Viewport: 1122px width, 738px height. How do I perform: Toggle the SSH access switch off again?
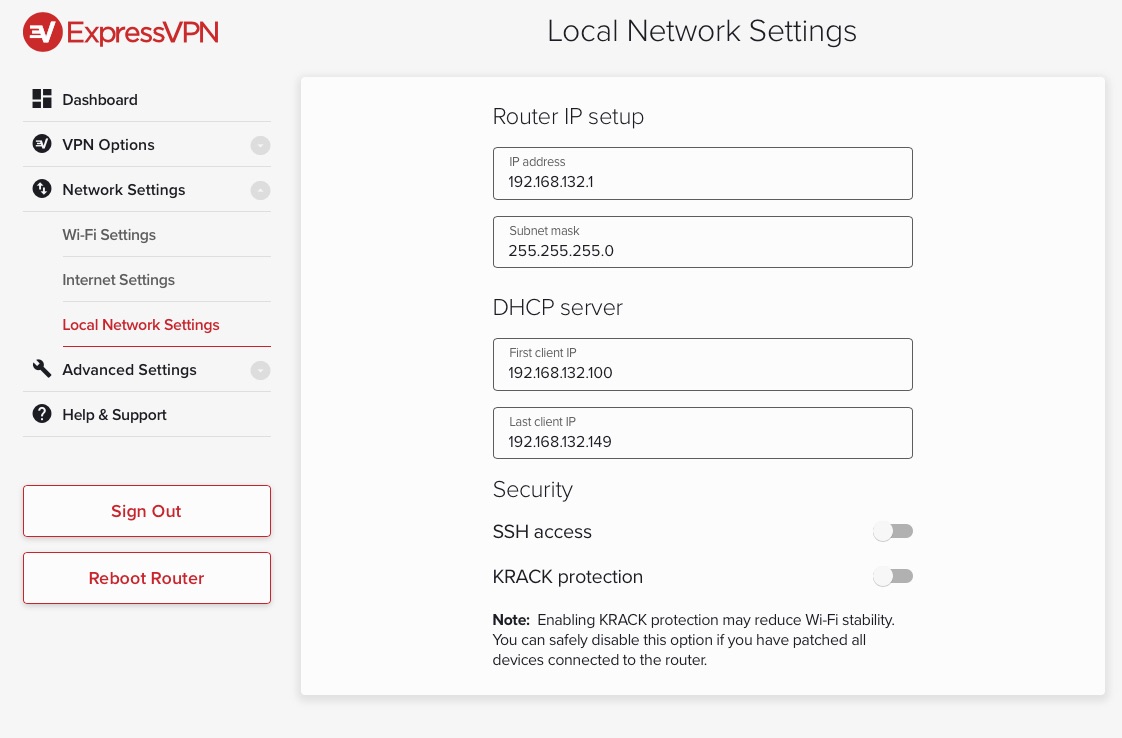[893, 531]
